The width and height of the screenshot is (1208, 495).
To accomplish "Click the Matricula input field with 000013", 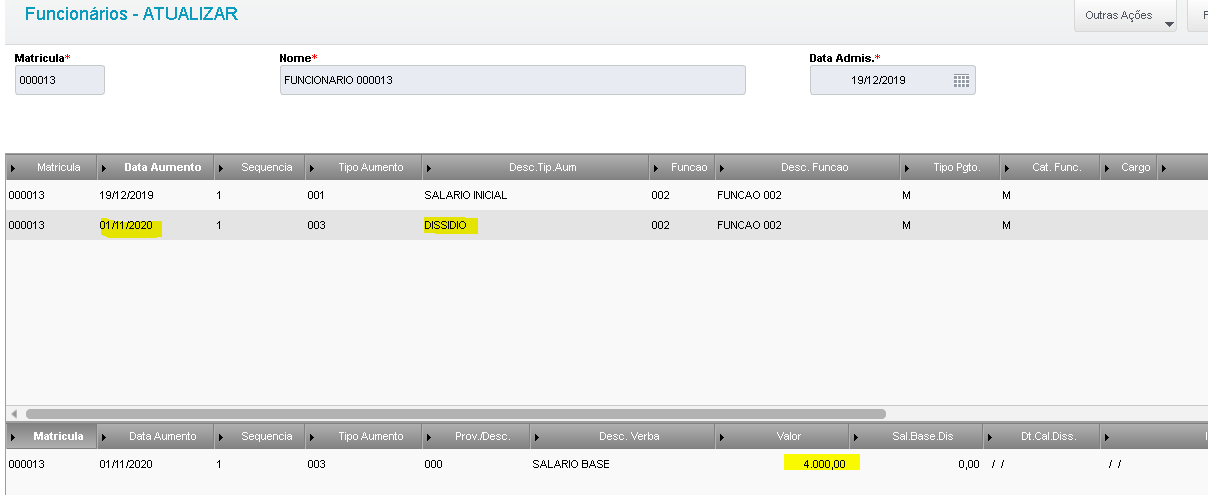I will click(60, 80).
